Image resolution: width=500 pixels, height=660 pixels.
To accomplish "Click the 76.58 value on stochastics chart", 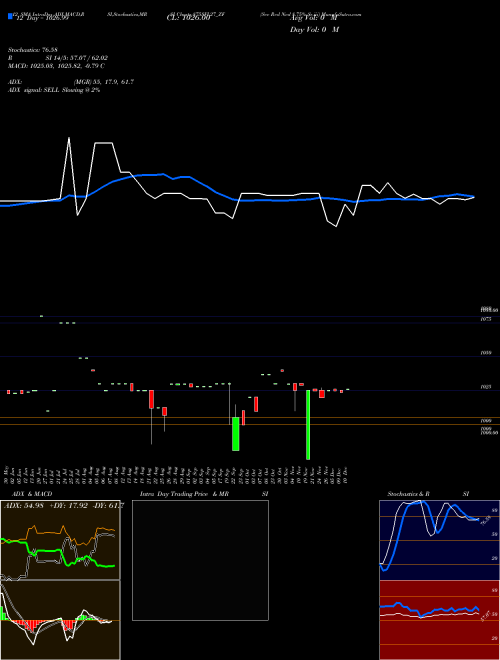I will [485, 520].
